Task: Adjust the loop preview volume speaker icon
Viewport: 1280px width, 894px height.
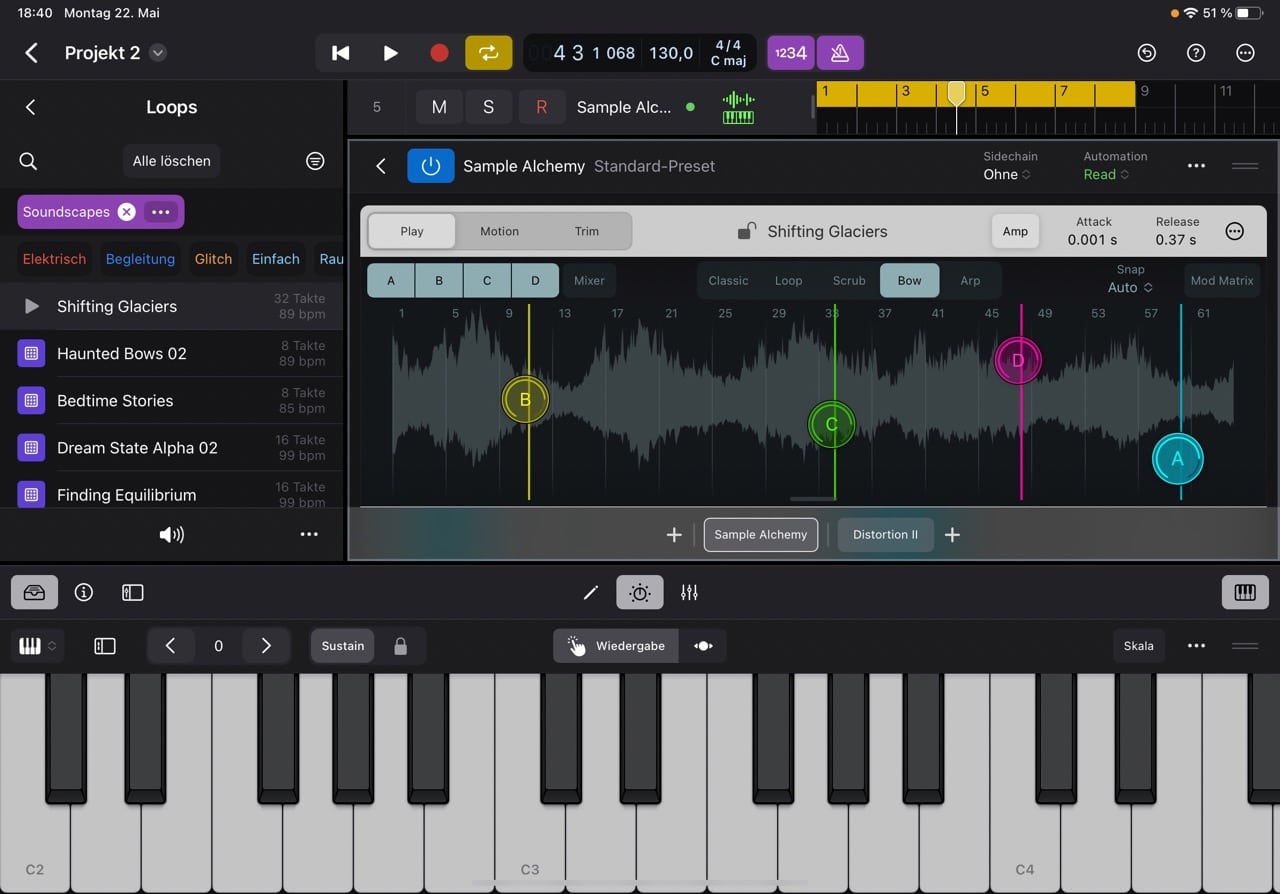Action: coord(172,535)
